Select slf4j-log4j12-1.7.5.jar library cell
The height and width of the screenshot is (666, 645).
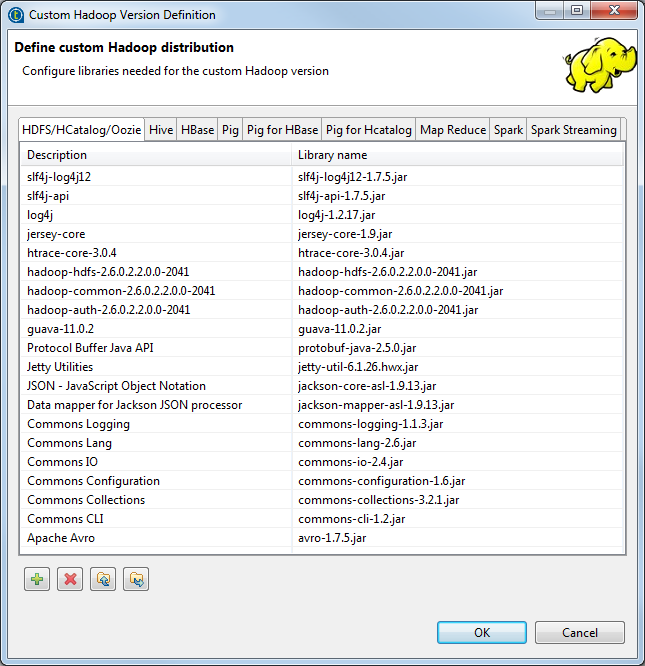[352, 177]
